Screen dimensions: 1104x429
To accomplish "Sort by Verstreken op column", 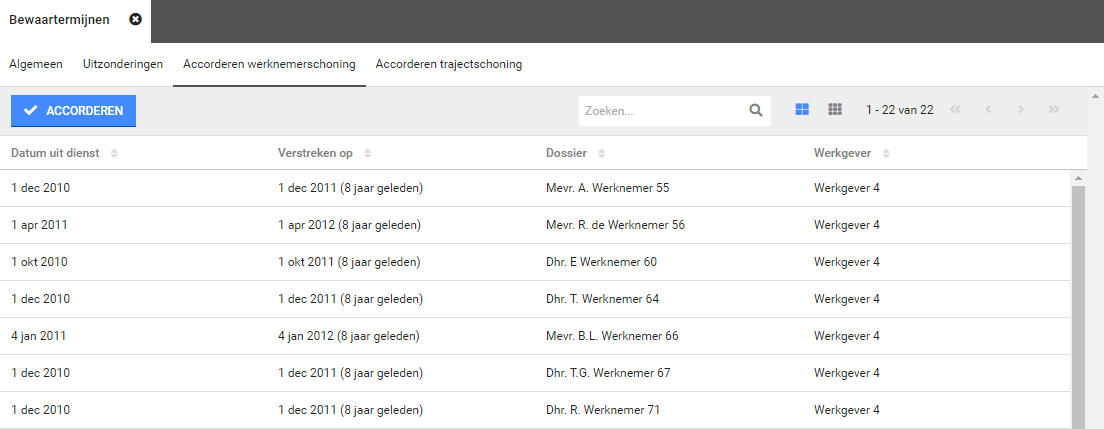I will (x=368, y=153).
